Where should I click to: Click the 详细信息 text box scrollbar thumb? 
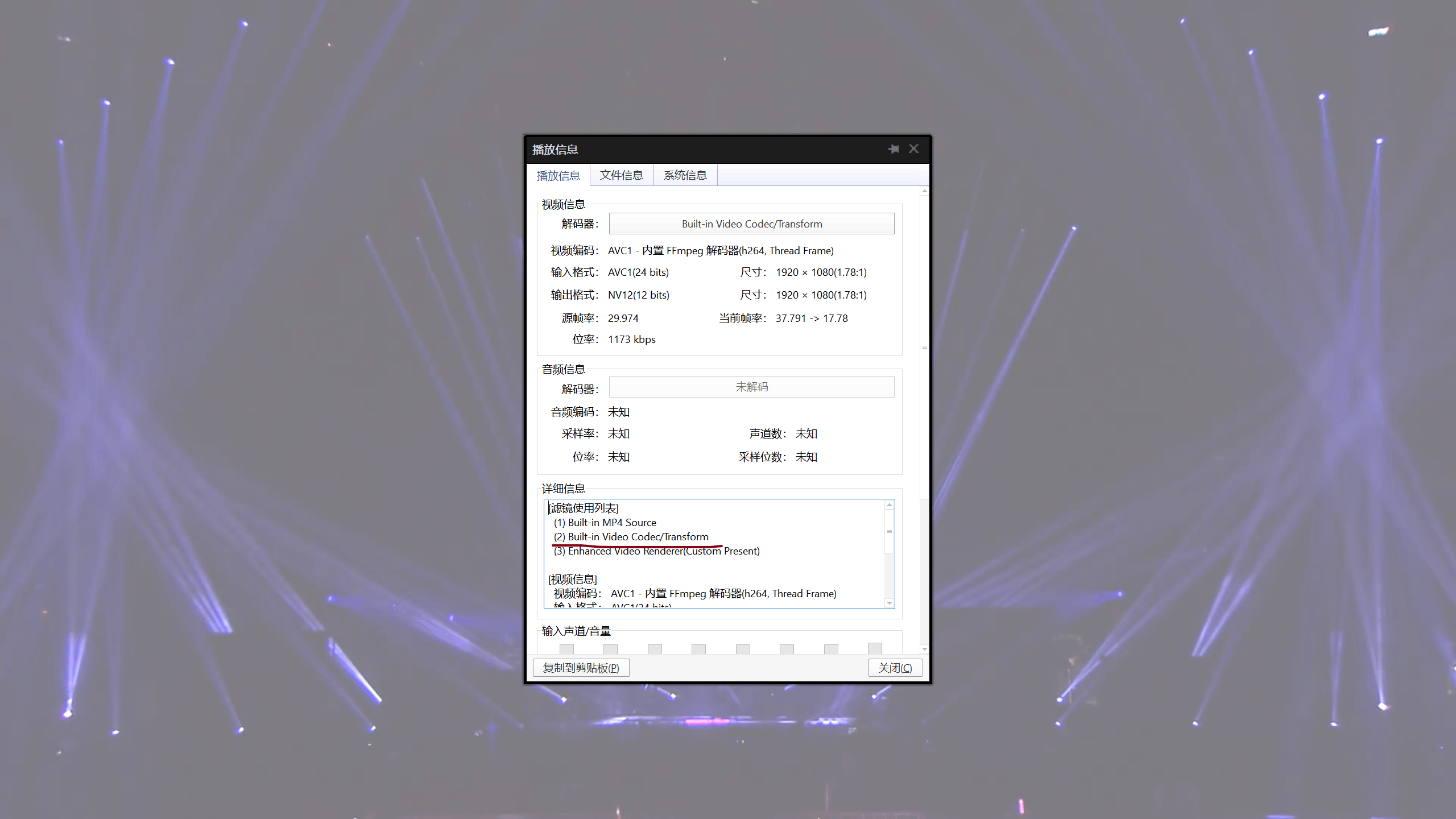coord(890,532)
